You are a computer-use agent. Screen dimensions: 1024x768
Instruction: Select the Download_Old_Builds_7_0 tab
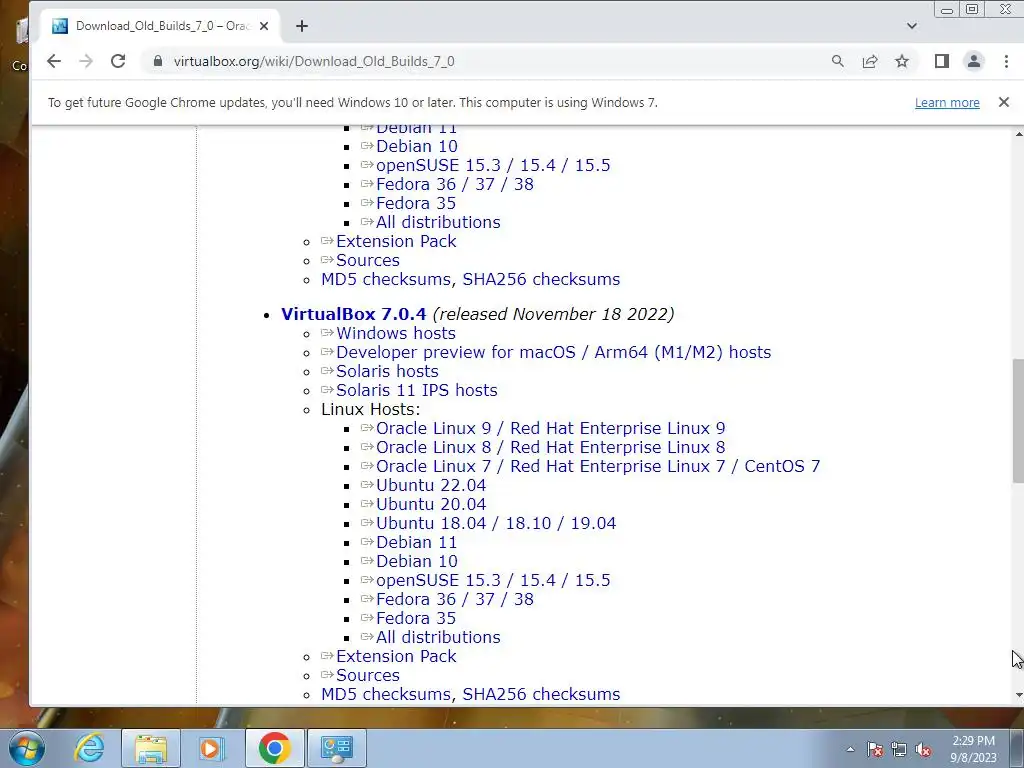point(161,26)
